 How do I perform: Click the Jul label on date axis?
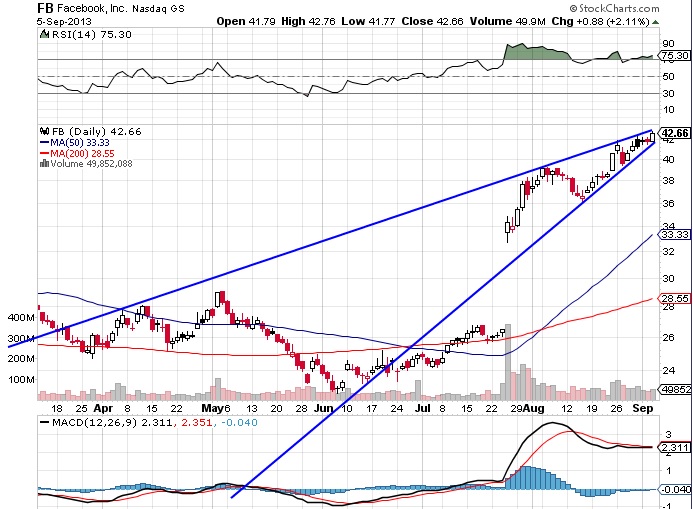pyautogui.click(x=423, y=408)
